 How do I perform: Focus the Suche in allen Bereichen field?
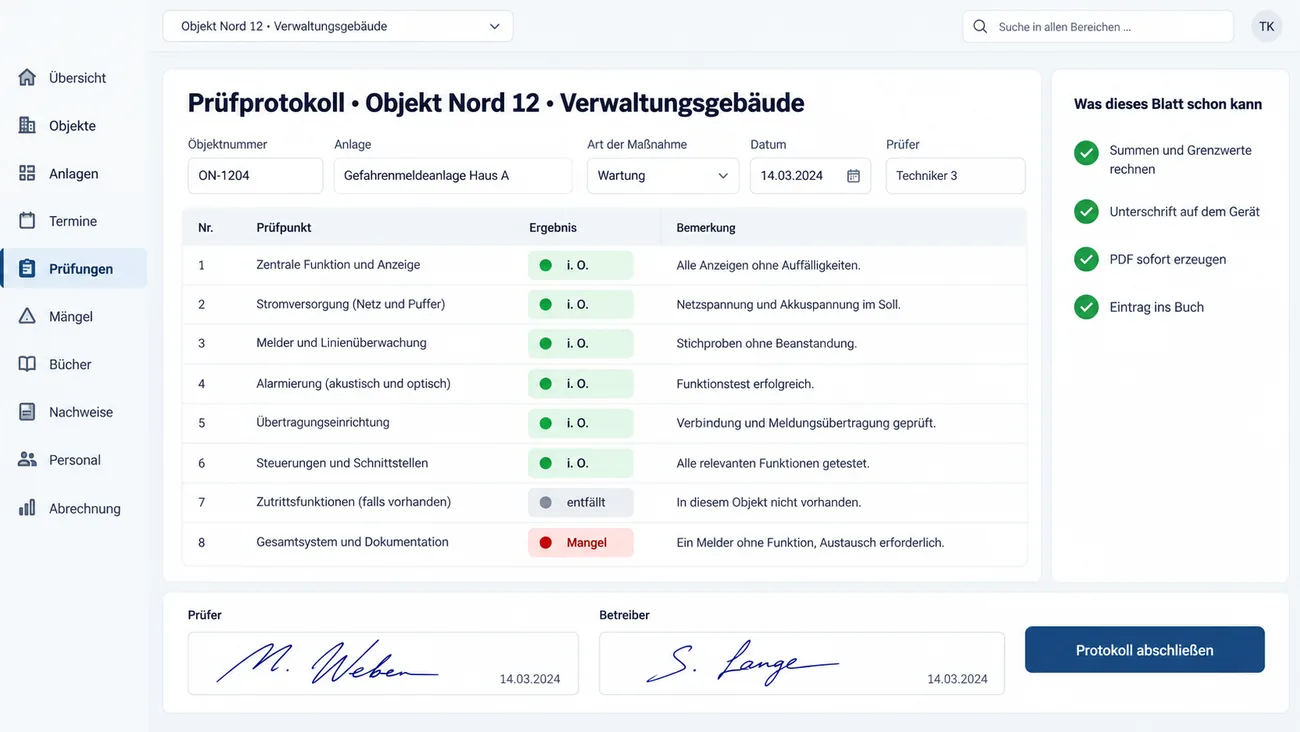coord(1097,27)
